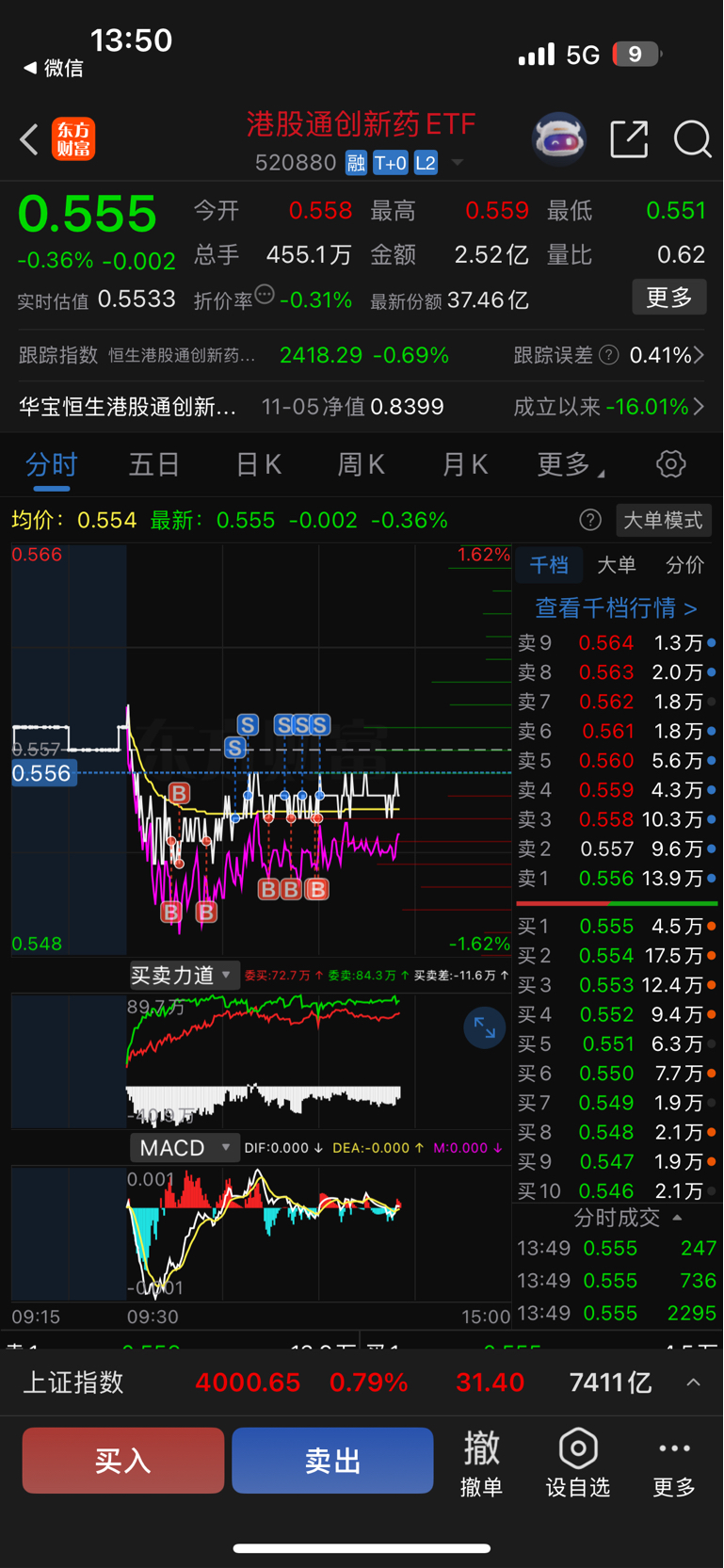This screenshot has width=724, height=1568.
Task: Tap the 融 margin badge
Action: (x=356, y=163)
